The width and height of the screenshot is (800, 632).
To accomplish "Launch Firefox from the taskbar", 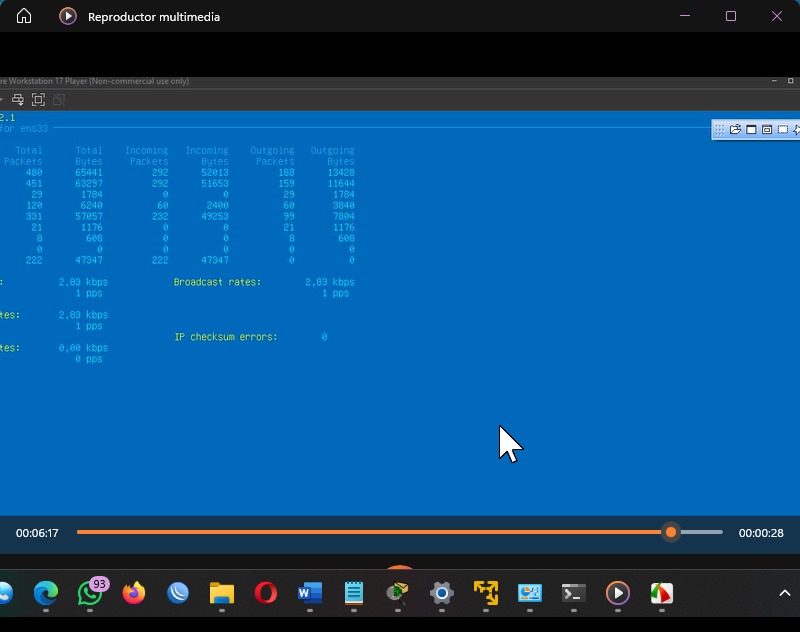I will 134,593.
